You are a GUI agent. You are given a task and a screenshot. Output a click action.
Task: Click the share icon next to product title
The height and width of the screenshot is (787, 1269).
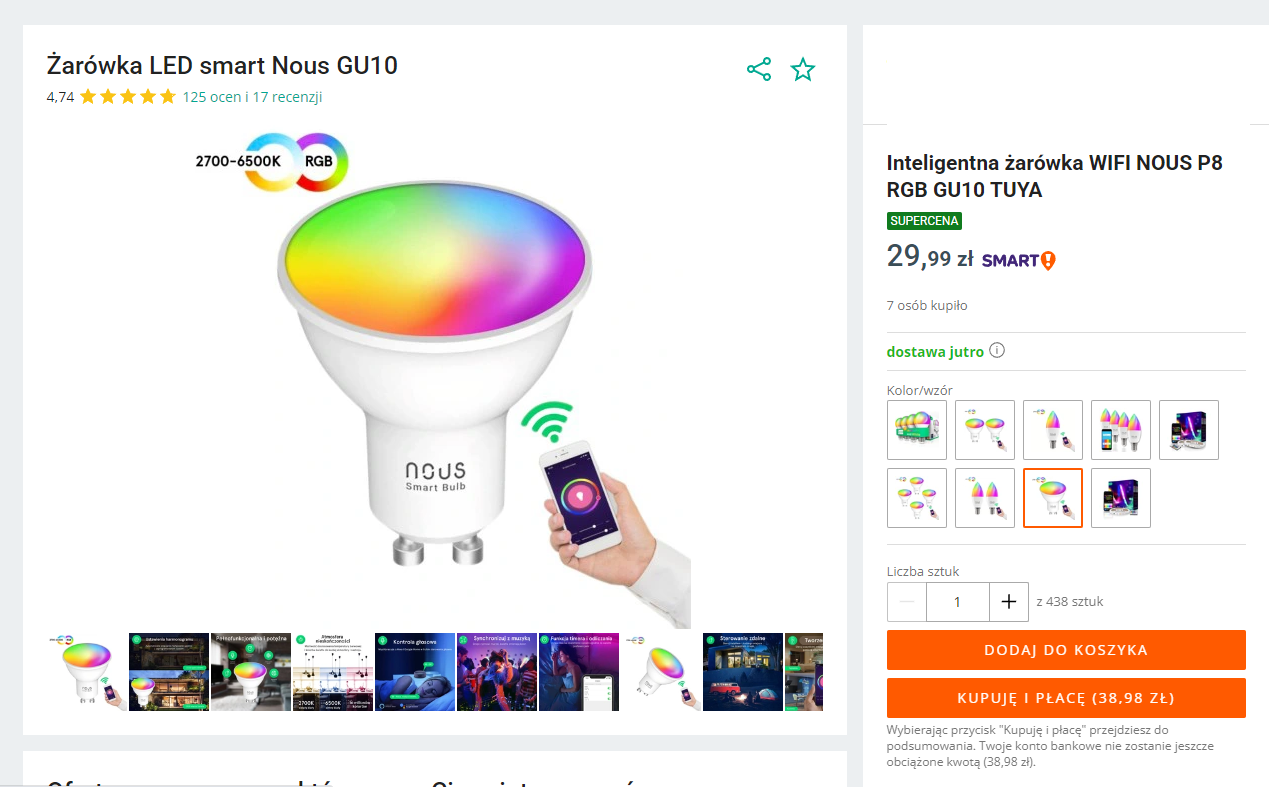[x=759, y=68]
